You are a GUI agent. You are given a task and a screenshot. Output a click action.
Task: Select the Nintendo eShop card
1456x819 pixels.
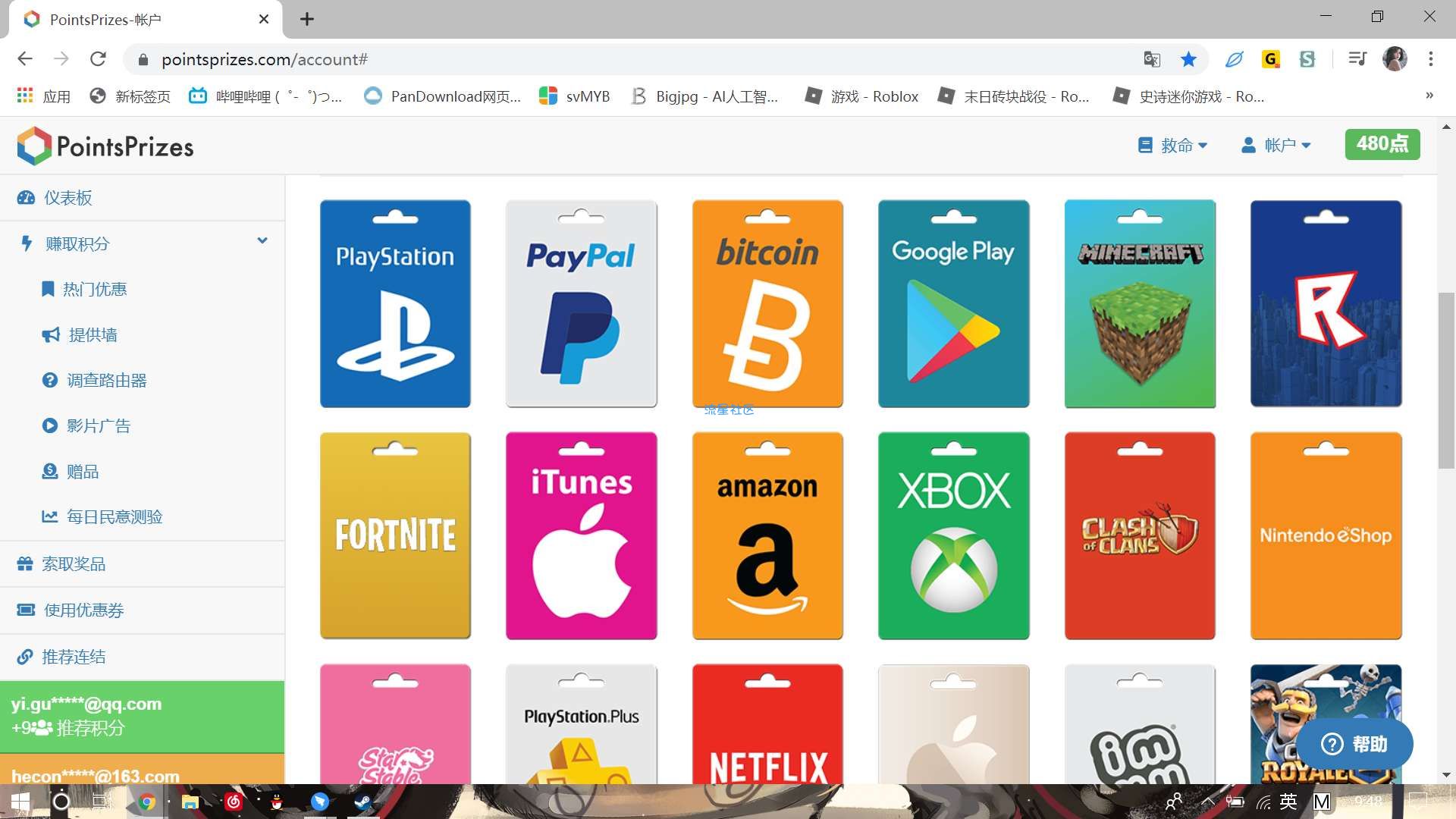tap(1326, 535)
